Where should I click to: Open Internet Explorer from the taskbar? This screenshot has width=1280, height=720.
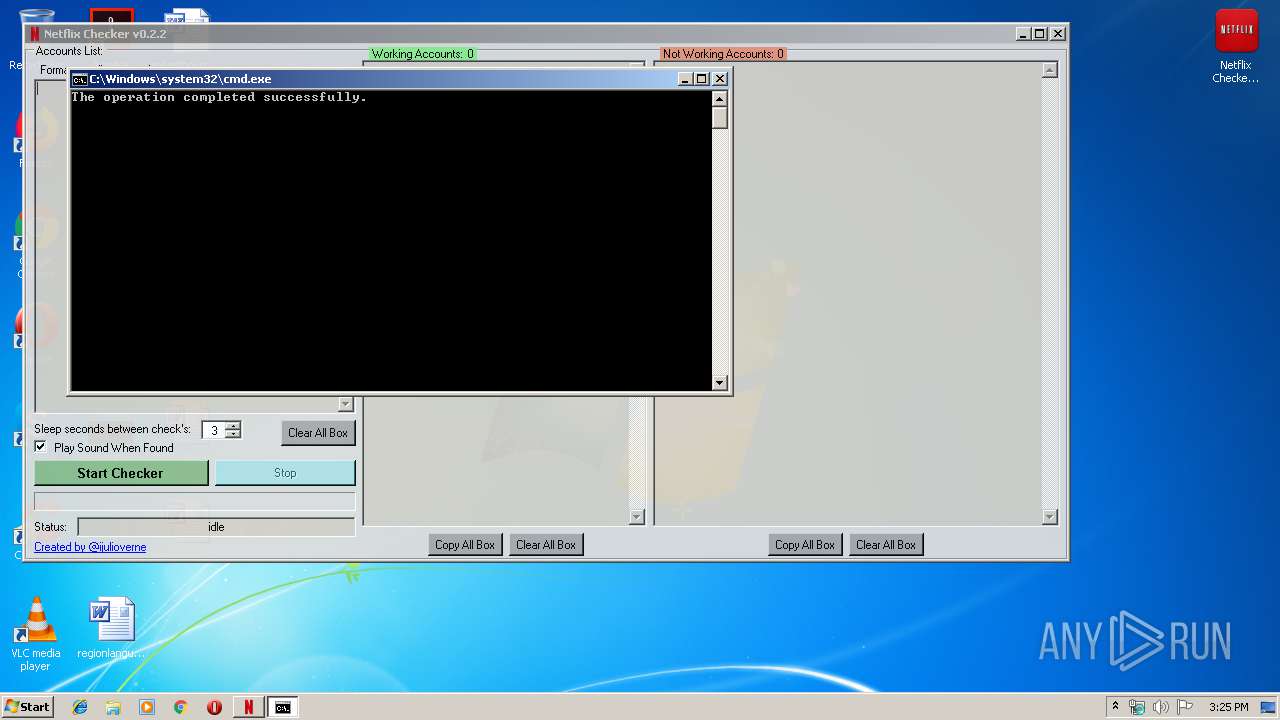(80, 707)
